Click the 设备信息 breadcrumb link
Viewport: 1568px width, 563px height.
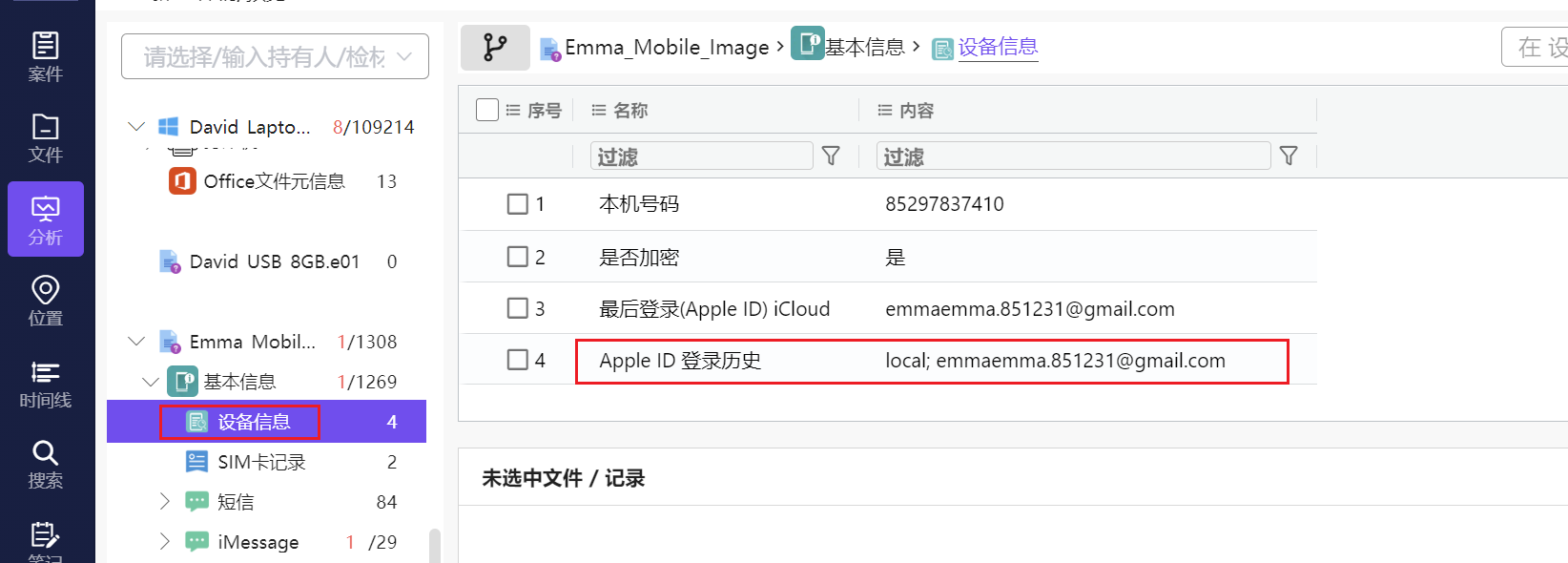(x=997, y=47)
